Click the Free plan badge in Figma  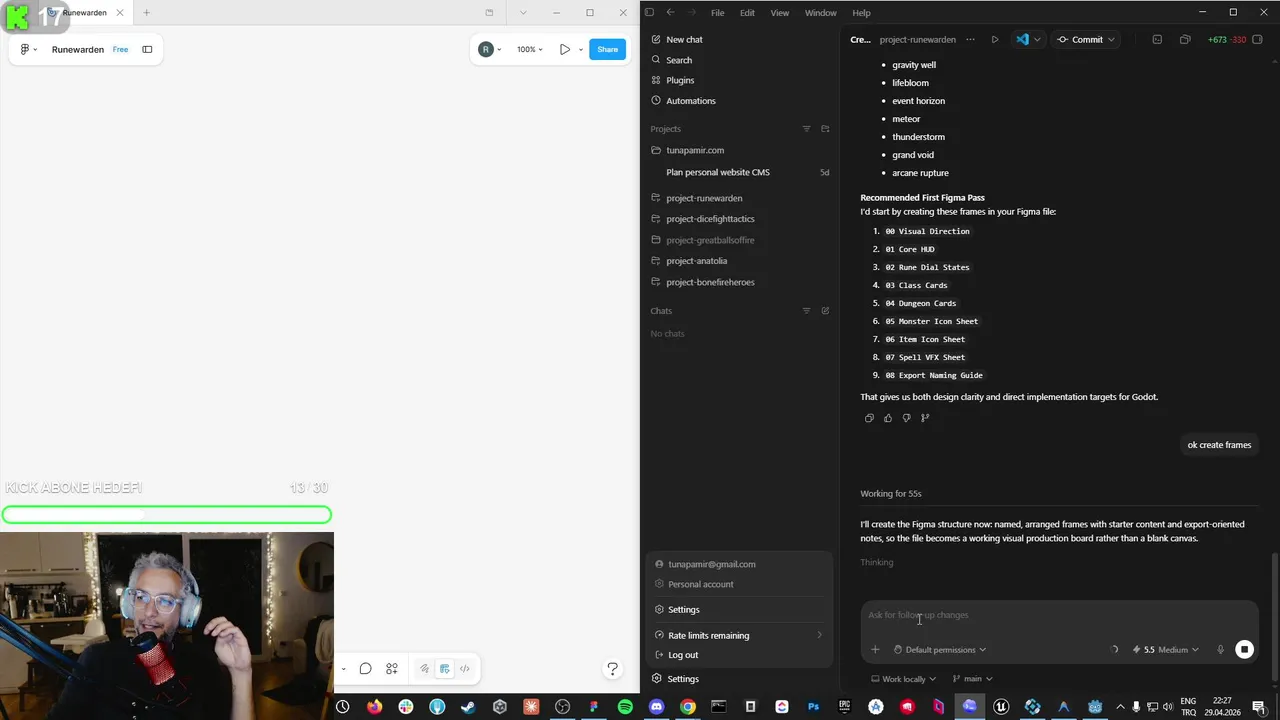click(x=120, y=49)
